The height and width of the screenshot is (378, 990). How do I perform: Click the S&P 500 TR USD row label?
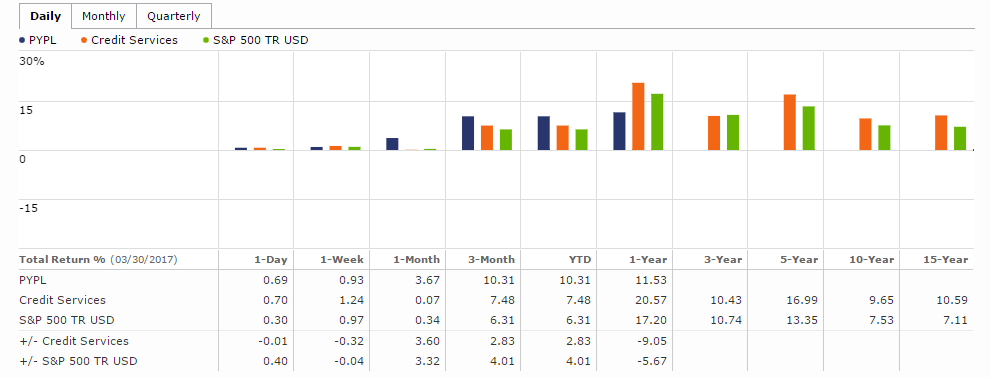point(67,320)
